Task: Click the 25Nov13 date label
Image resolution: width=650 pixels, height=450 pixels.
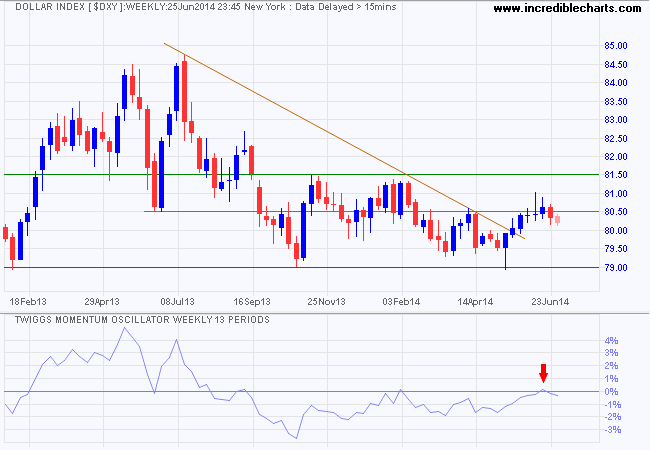Action: point(326,302)
